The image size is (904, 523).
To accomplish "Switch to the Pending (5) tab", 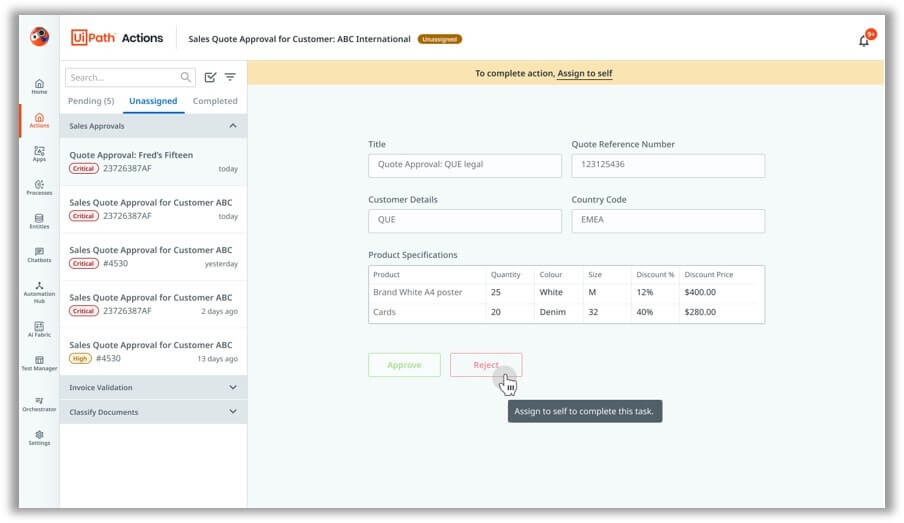I will (91, 101).
